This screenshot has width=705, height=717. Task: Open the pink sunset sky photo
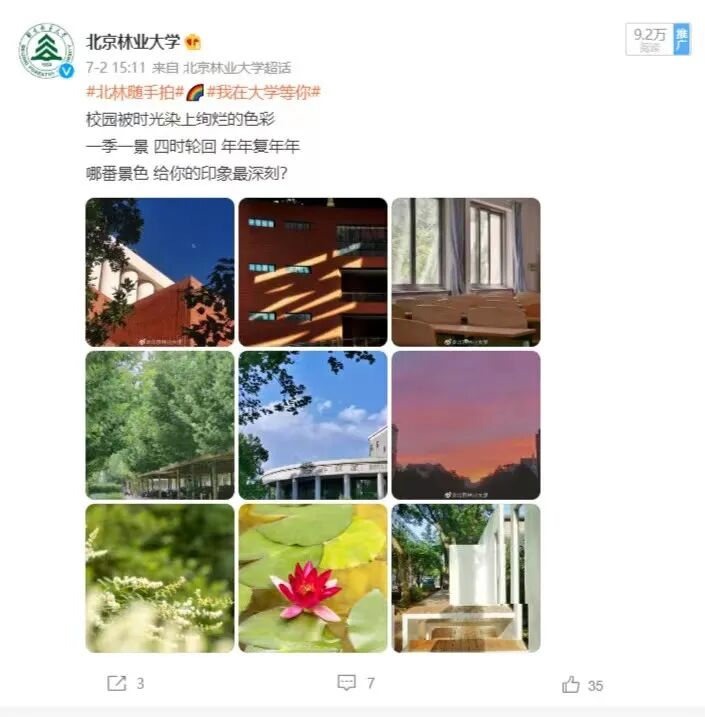pos(466,425)
